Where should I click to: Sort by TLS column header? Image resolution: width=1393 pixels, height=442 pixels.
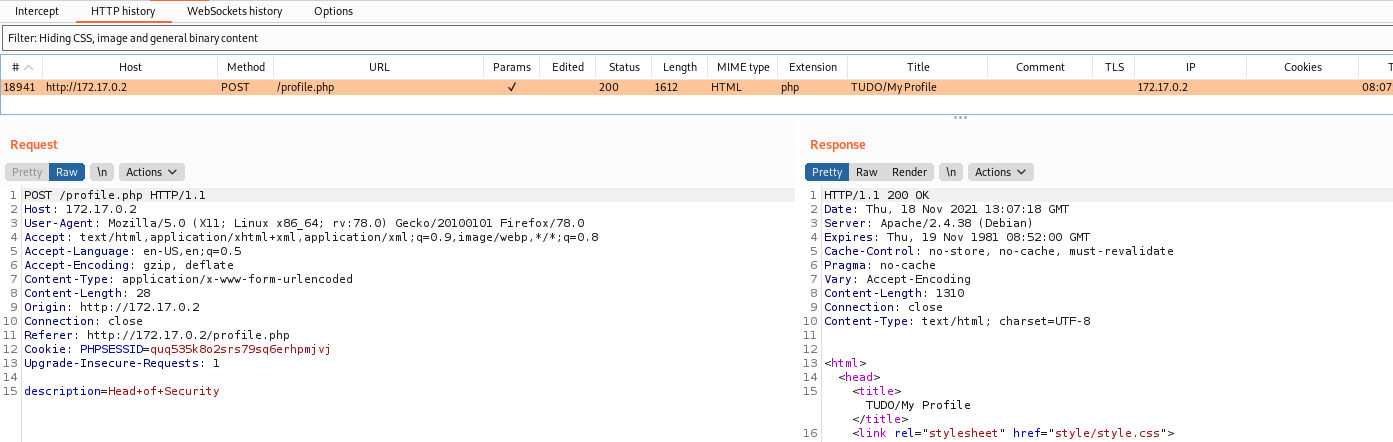[x=1114, y=67]
